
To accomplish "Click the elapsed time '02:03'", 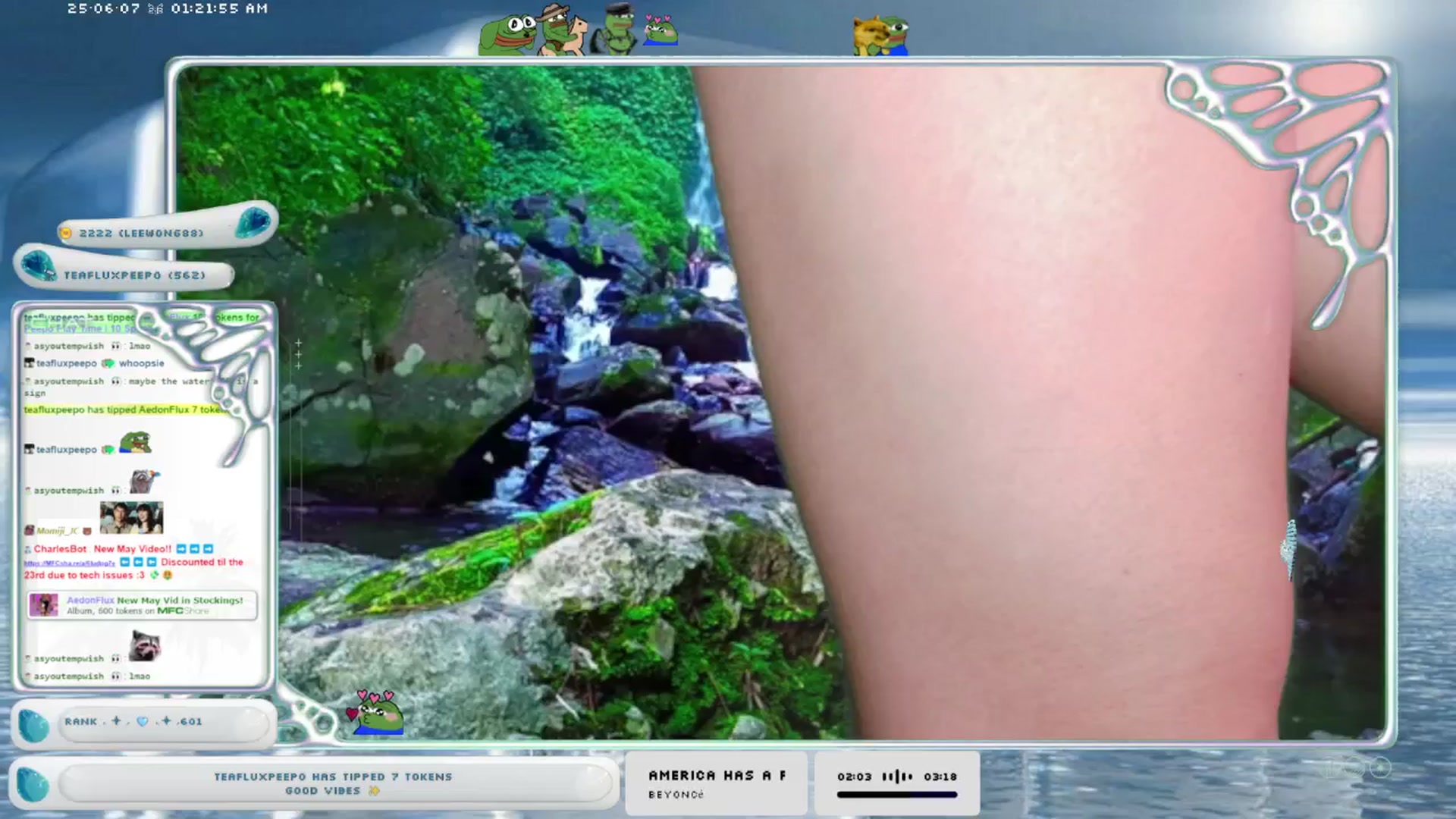I will 854,777.
